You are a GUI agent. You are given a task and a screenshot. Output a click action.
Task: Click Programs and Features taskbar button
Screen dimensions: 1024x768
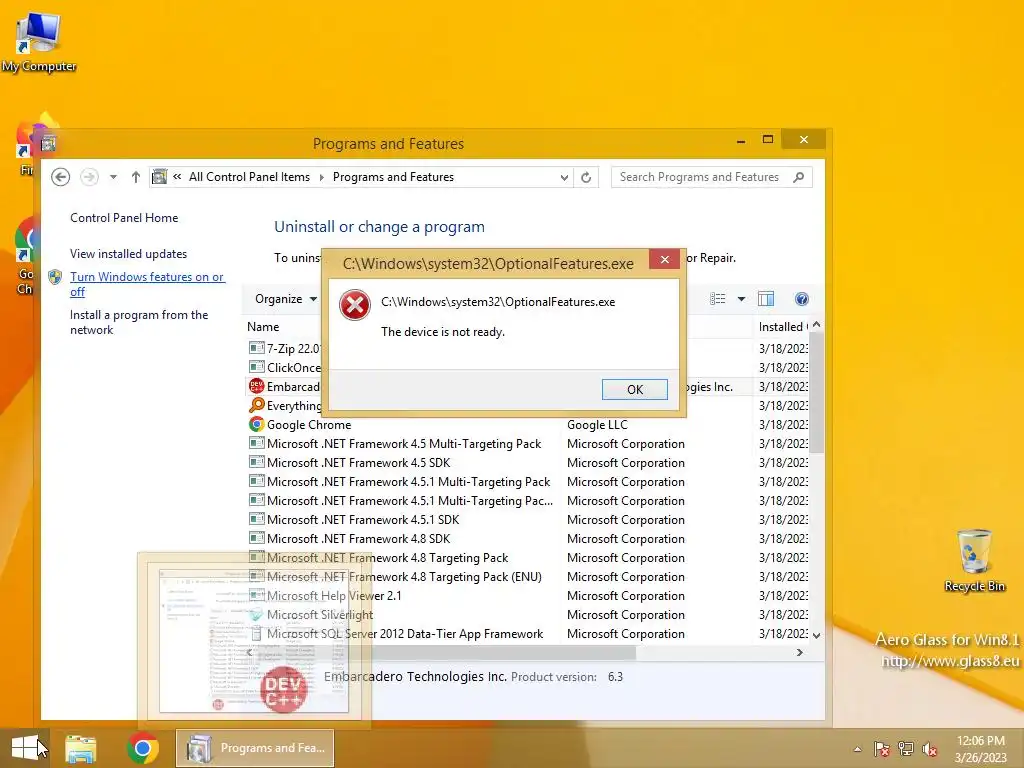click(255, 748)
